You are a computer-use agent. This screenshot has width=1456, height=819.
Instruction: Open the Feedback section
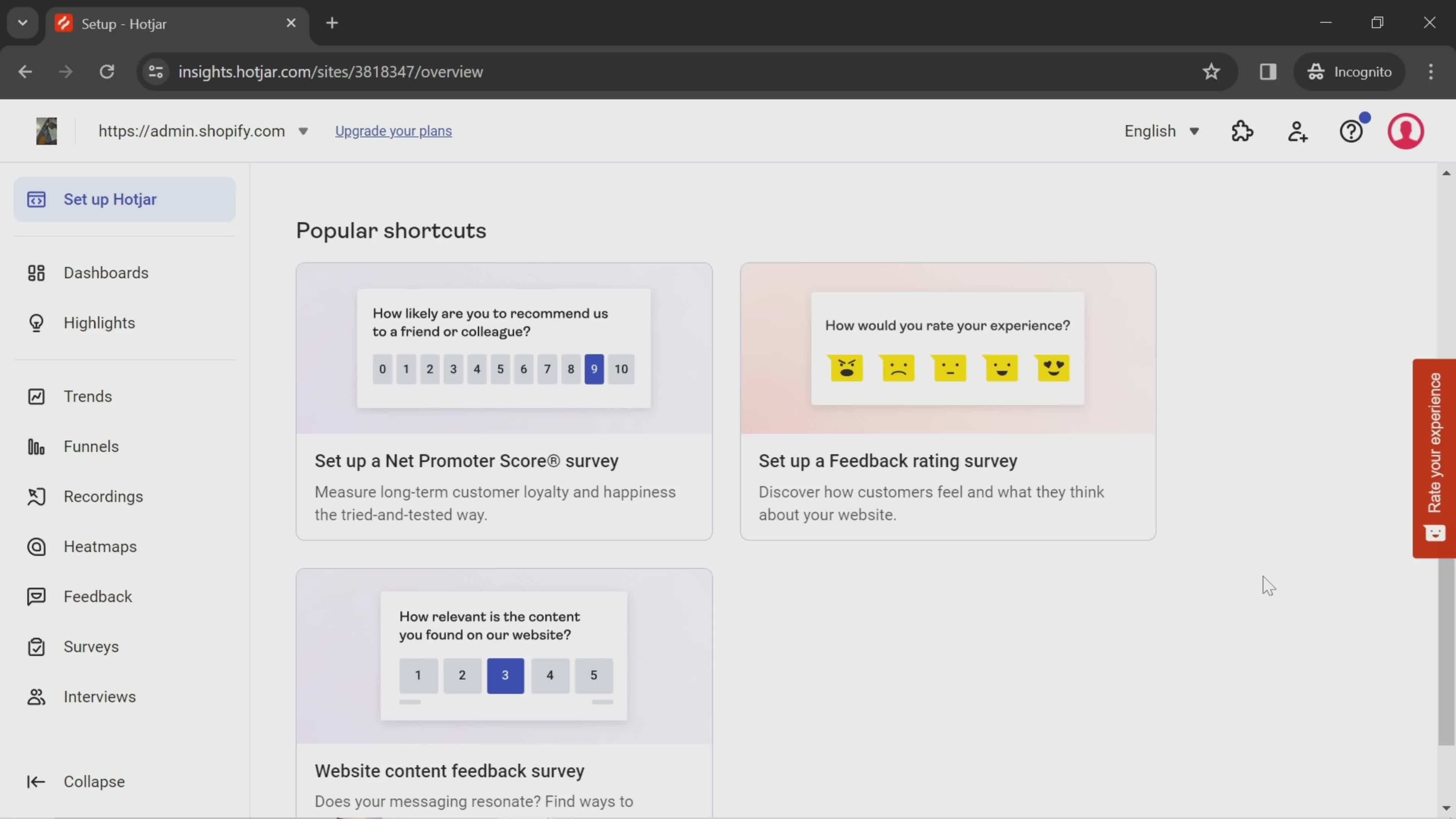(97, 596)
